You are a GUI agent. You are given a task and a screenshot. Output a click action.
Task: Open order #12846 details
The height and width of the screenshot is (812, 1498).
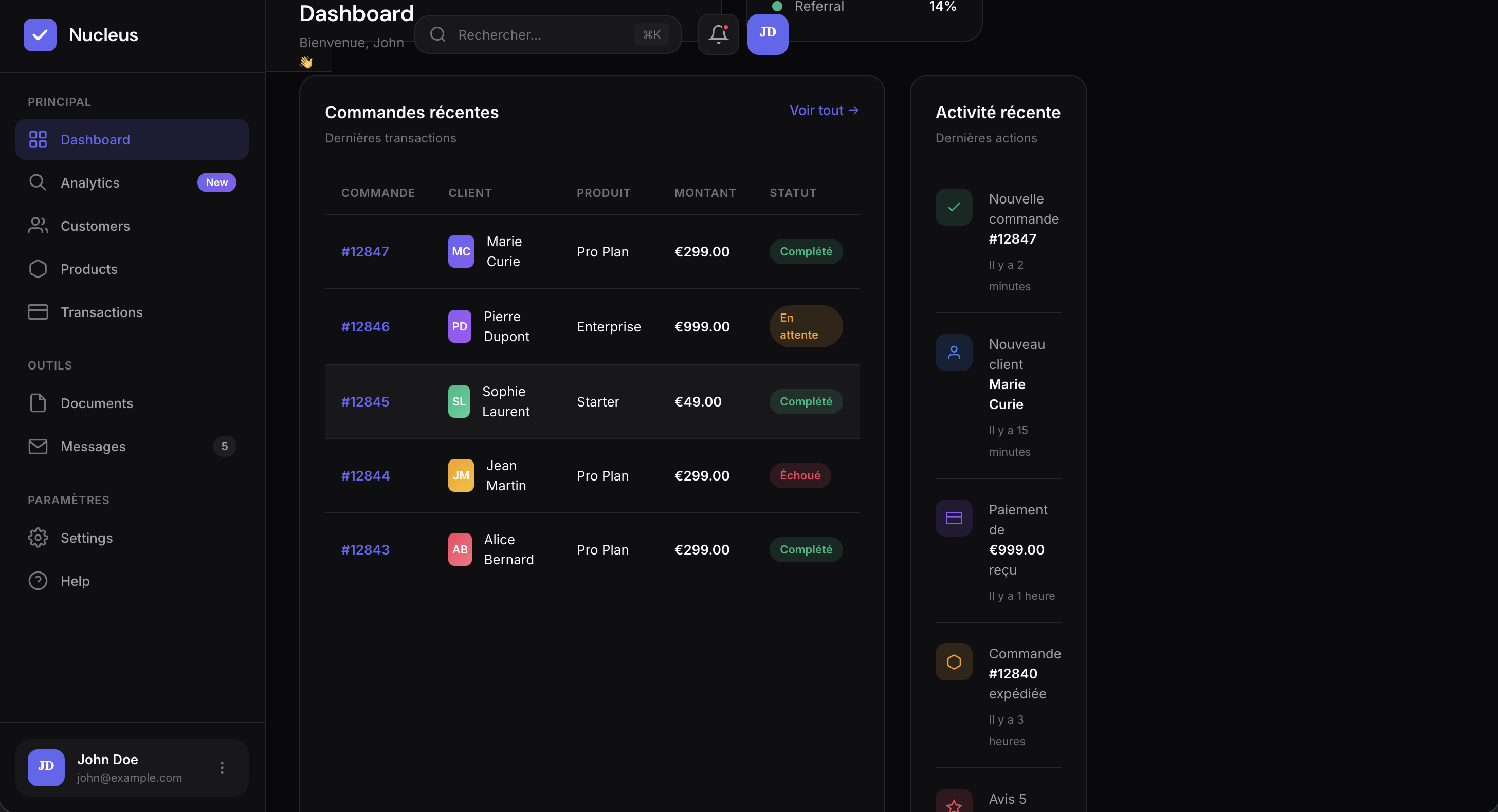[364, 326]
